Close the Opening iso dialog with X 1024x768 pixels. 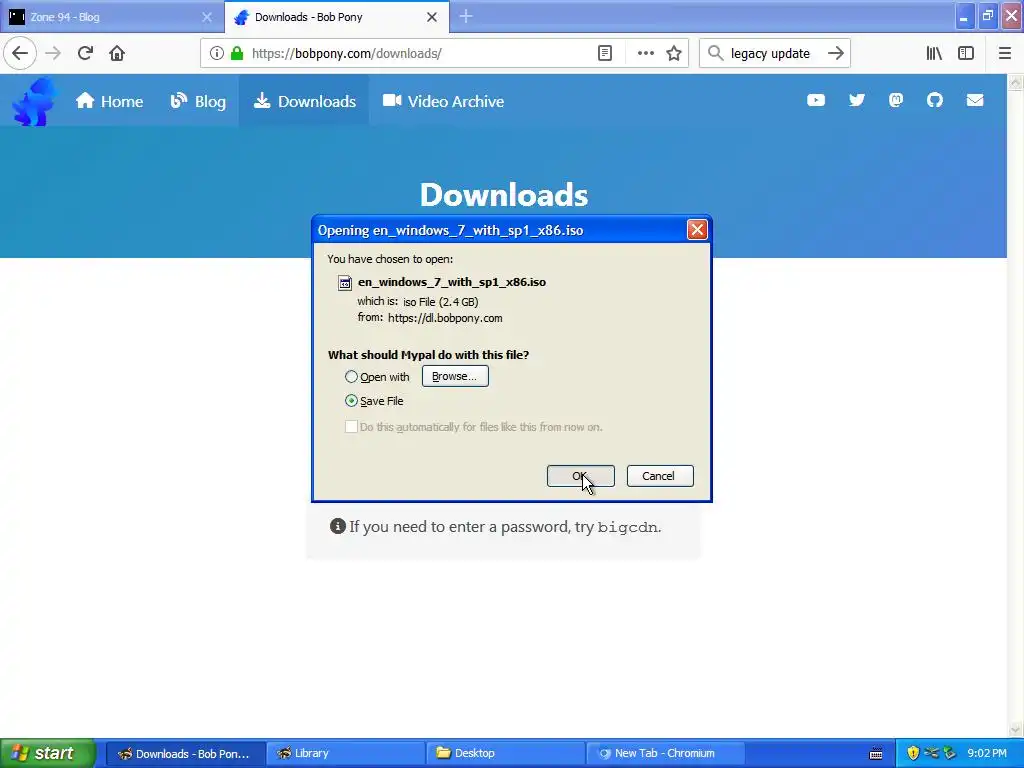(x=697, y=230)
